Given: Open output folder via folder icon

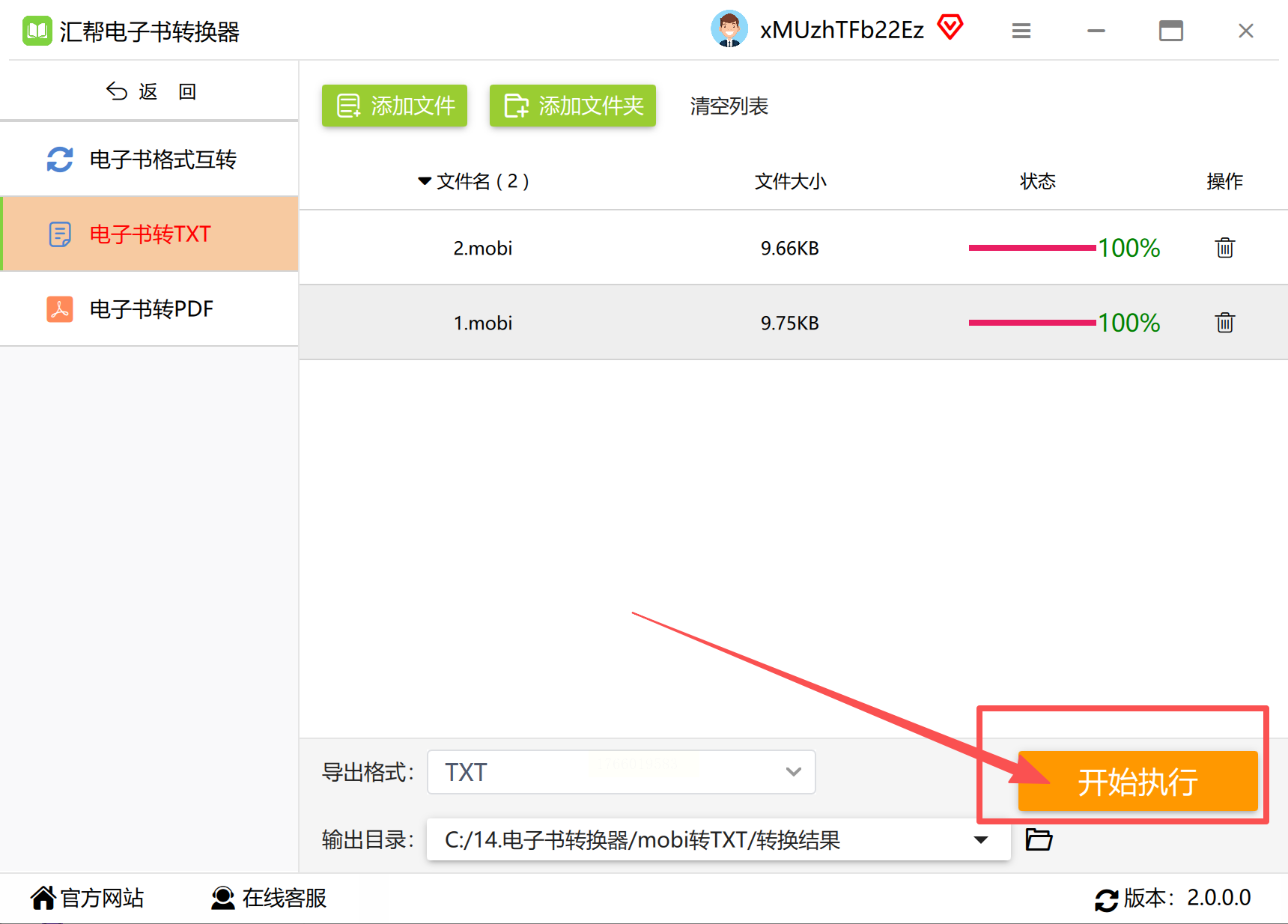Looking at the screenshot, I should (1039, 839).
